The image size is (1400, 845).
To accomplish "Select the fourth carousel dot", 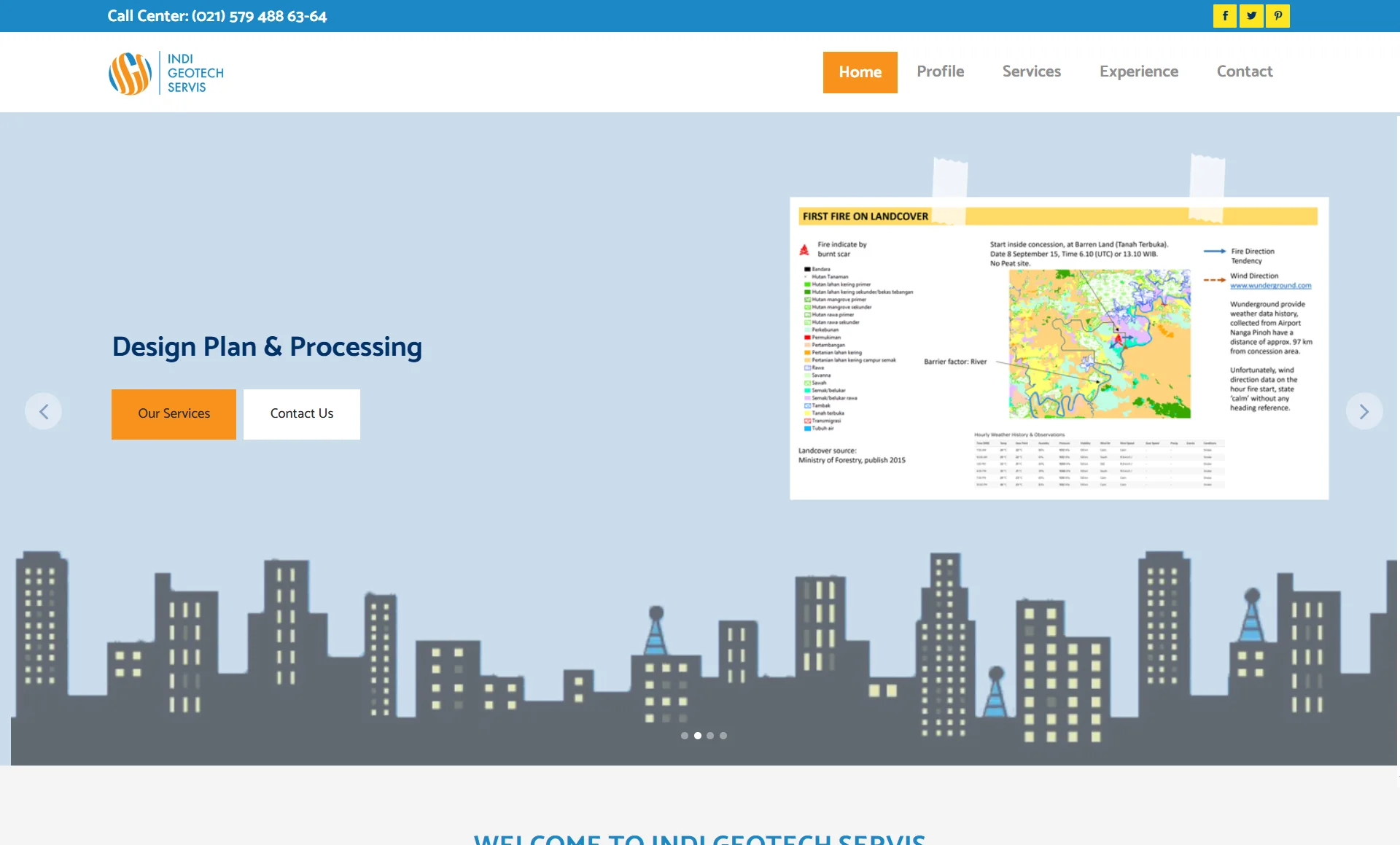I will [x=723, y=736].
